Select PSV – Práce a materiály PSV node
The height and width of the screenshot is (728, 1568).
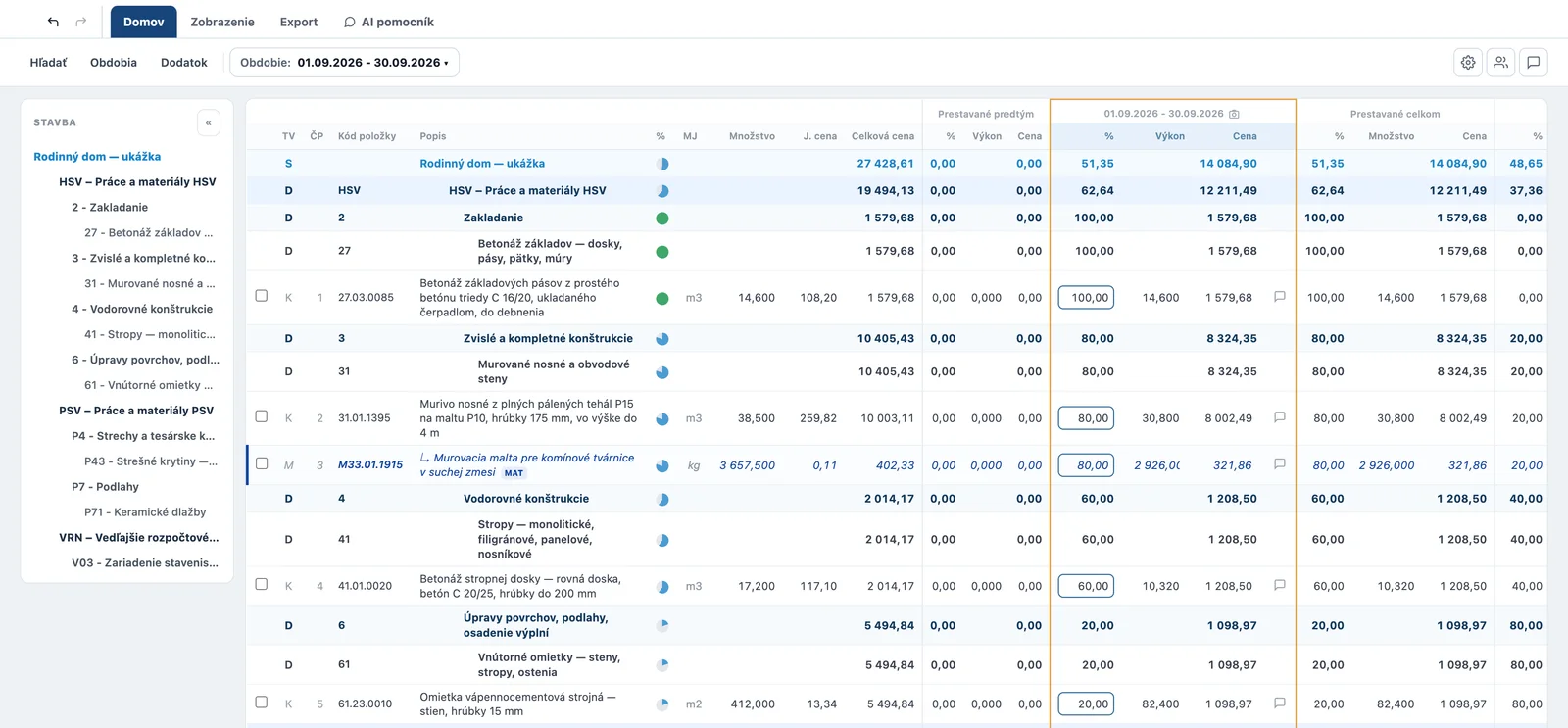point(136,411)
